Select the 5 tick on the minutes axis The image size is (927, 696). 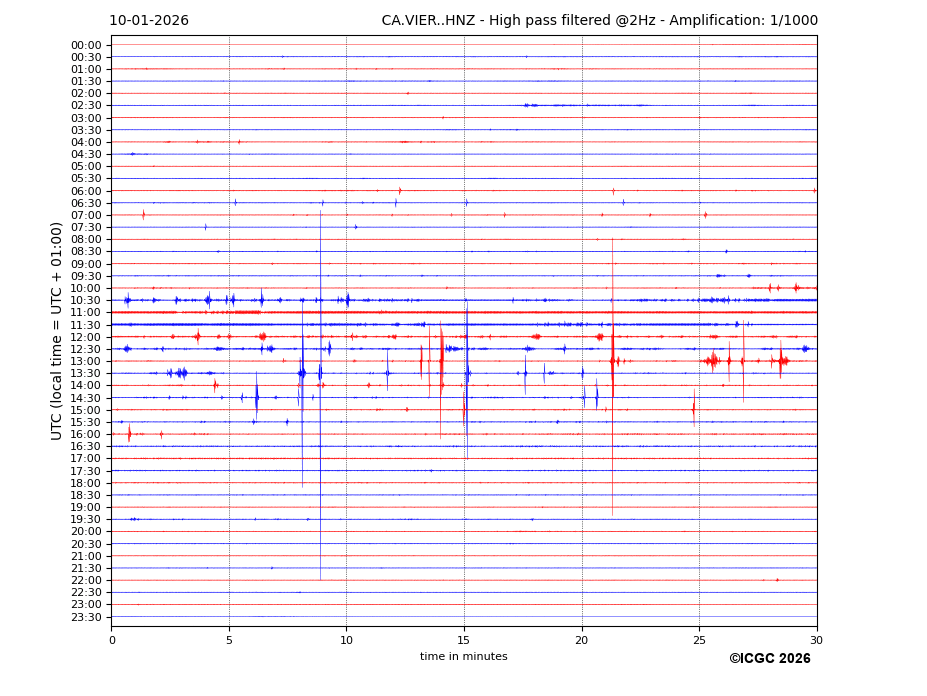pyautogui.click(x=229, y=639)
